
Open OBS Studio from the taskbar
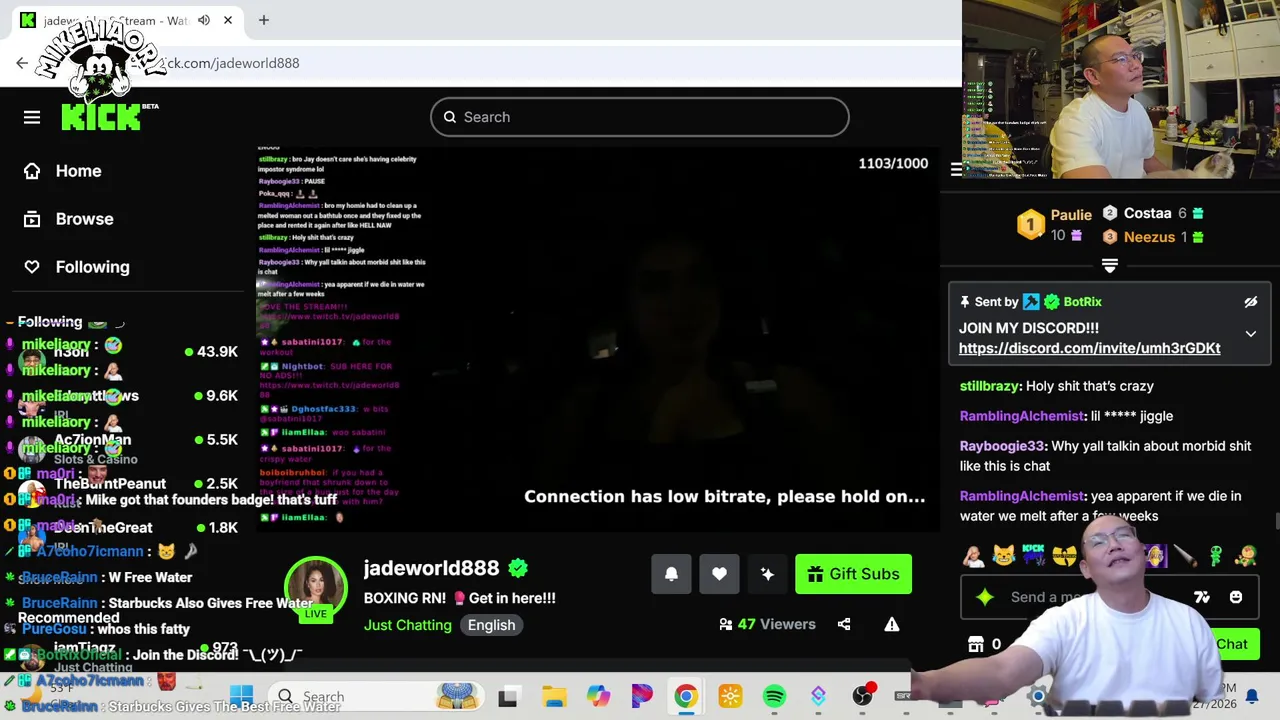[862, 696]
